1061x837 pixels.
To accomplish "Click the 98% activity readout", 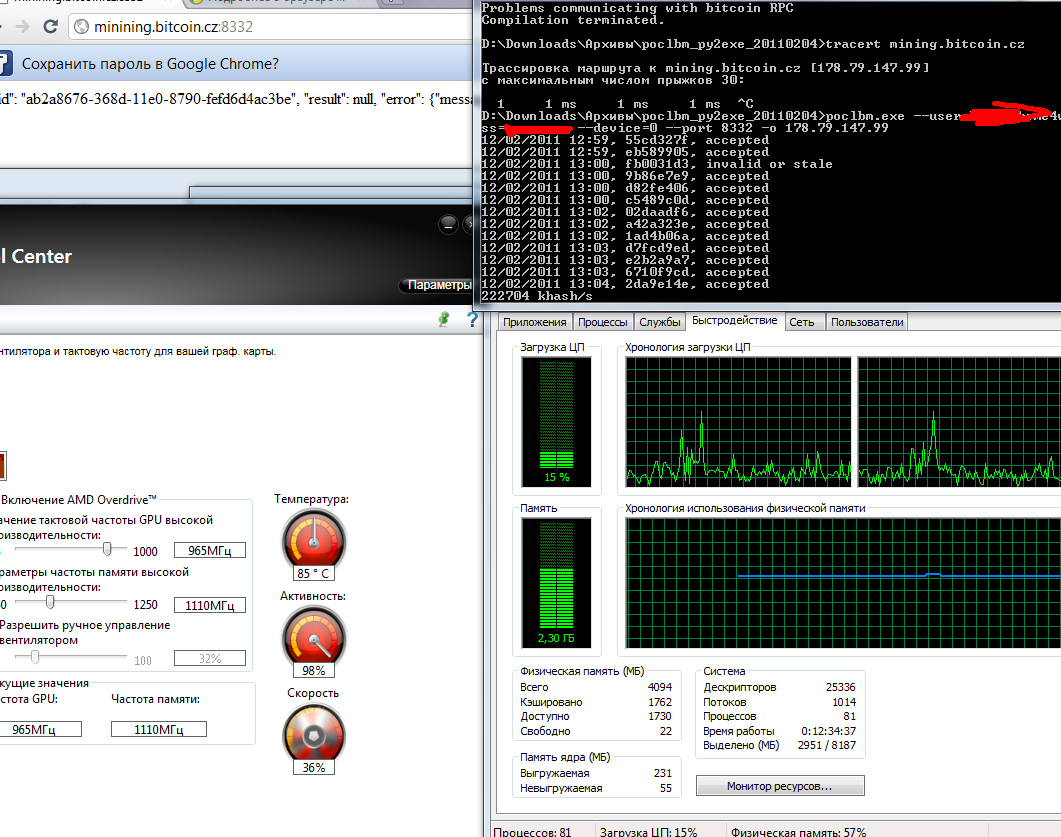I will coord(313,671).
